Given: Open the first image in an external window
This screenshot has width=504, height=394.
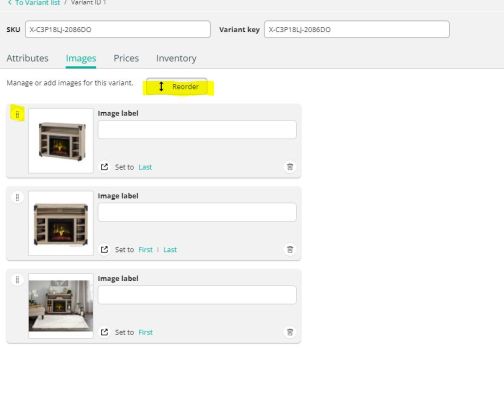Looking at the screenshot, I should 104,167.
